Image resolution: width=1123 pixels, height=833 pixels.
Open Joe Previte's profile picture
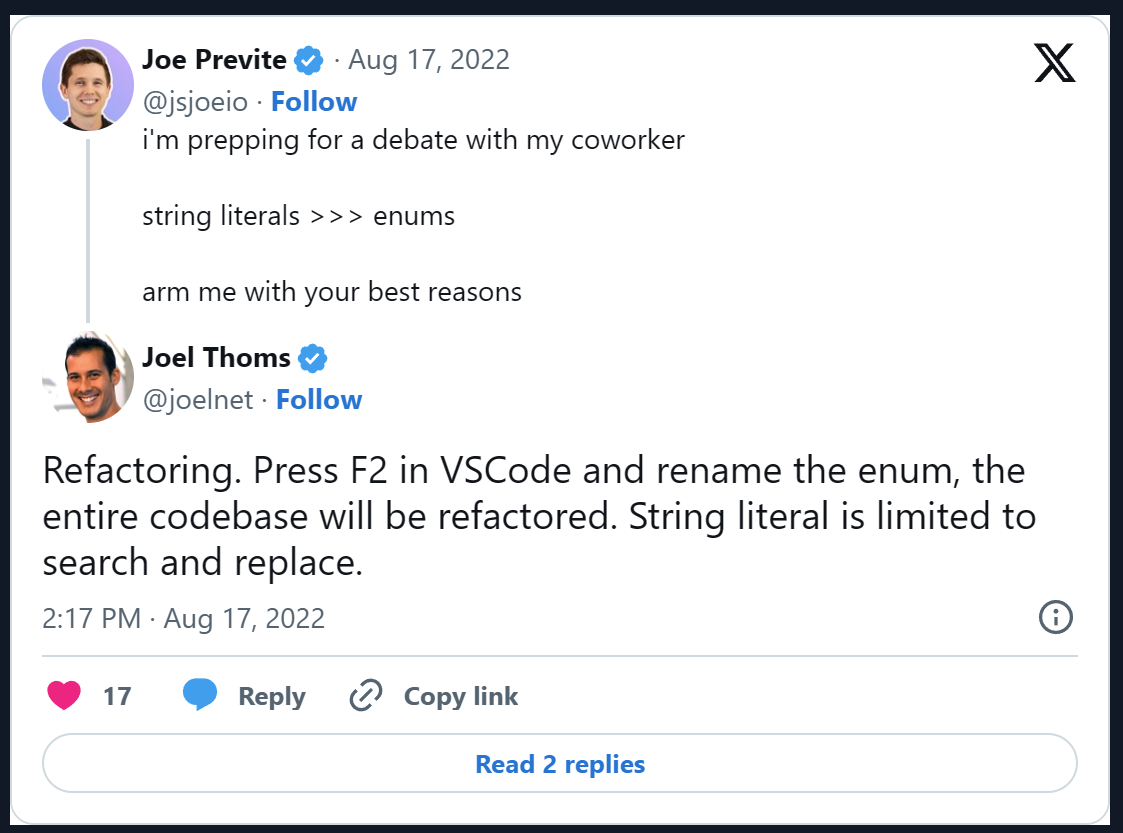pyautogui.click(x=88, y=85)
